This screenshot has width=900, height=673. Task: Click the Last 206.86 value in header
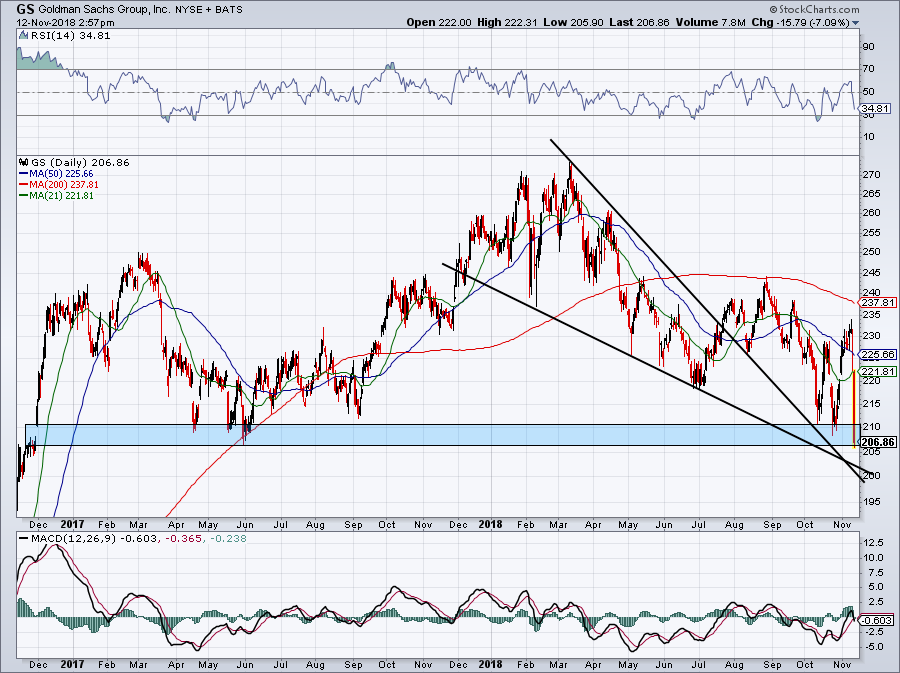pos(640,22)
